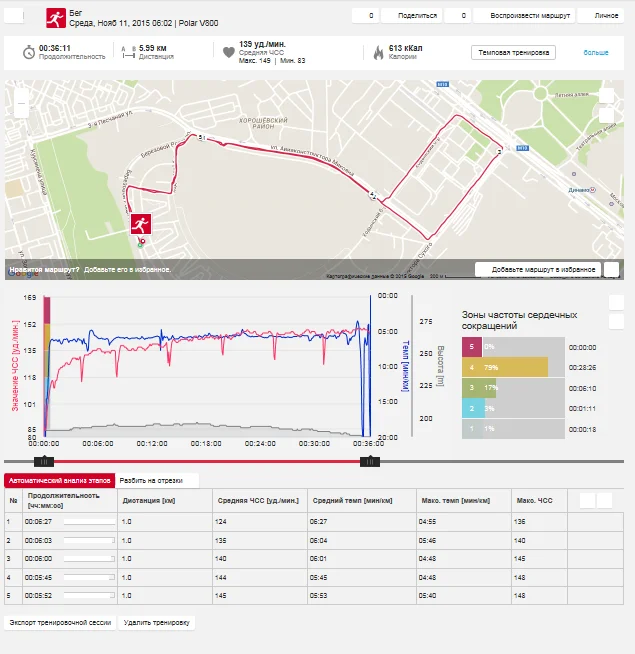
Task: Click Добавьте маршрут в избранное button
Action: coord(538,269)
